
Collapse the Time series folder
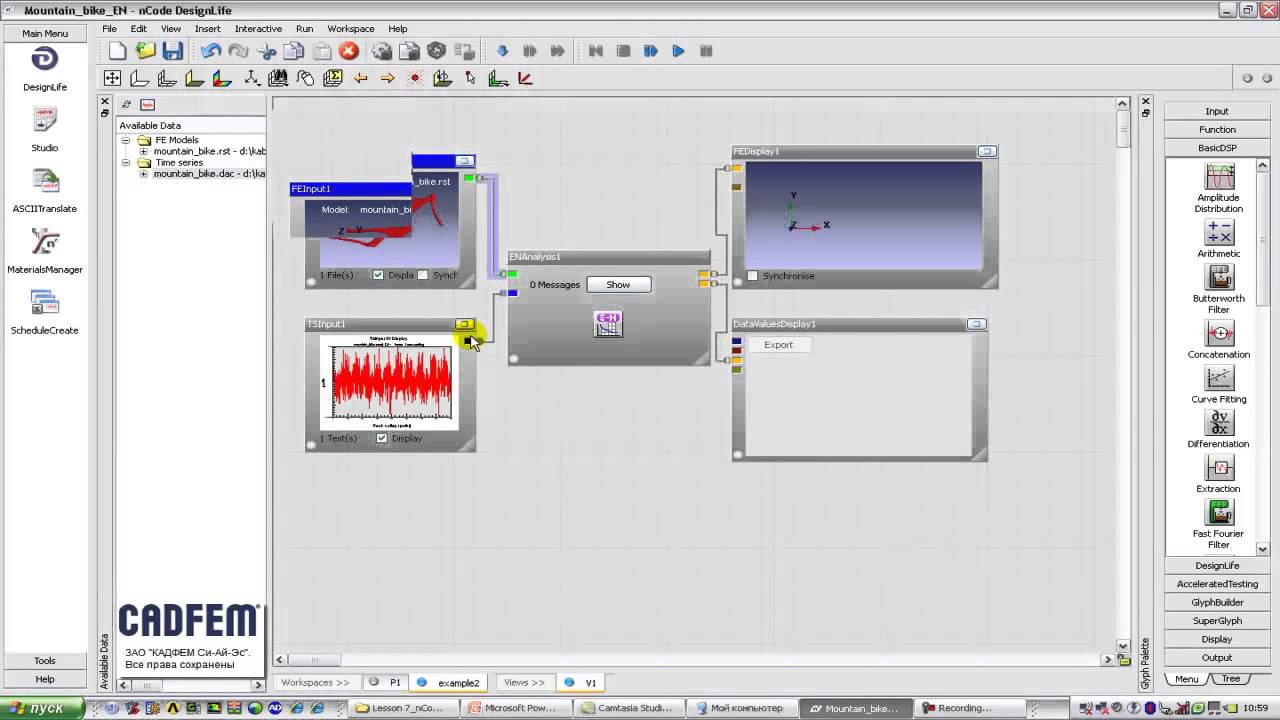[127, 162]
